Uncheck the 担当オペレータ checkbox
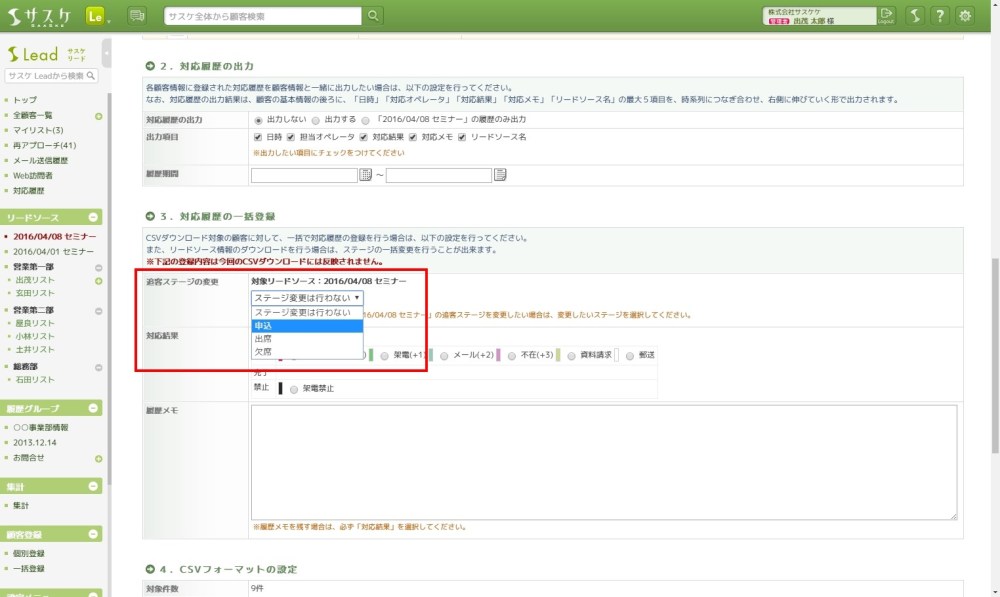Image resolution: width=1000 pixels, height=597 pixels. (x=291, y=136)
